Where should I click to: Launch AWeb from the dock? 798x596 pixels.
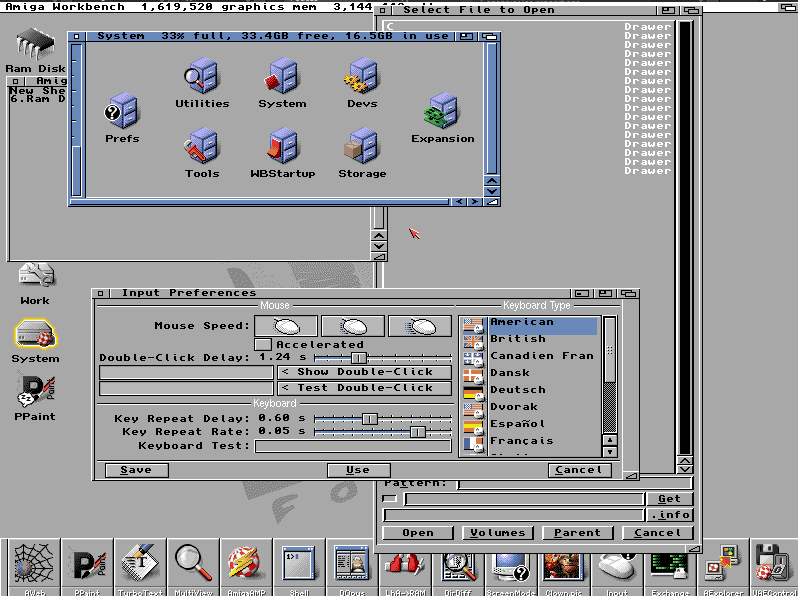pyautogui.click(x=34, y=565)
